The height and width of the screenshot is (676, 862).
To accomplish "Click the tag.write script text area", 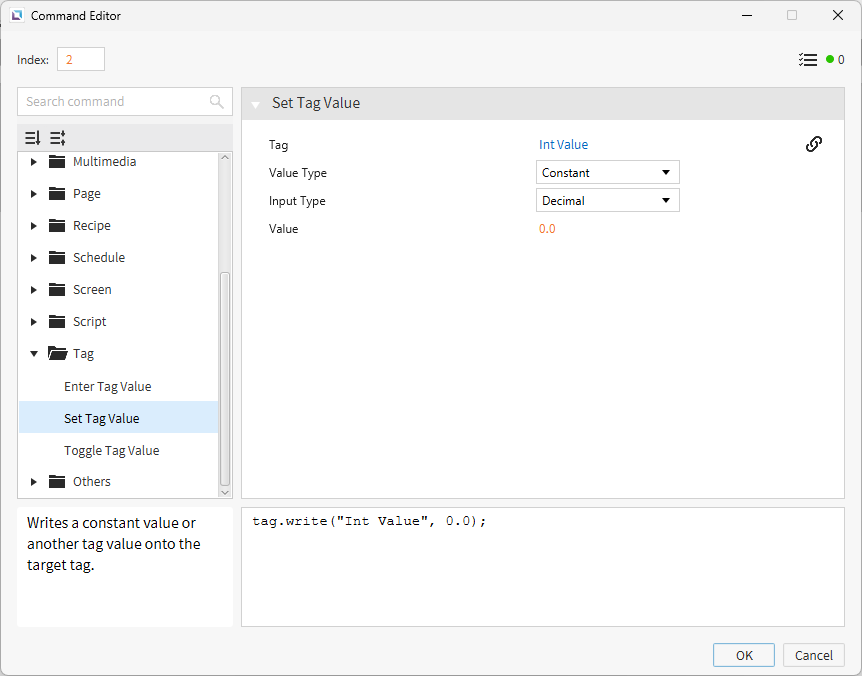I will [543, 567].
